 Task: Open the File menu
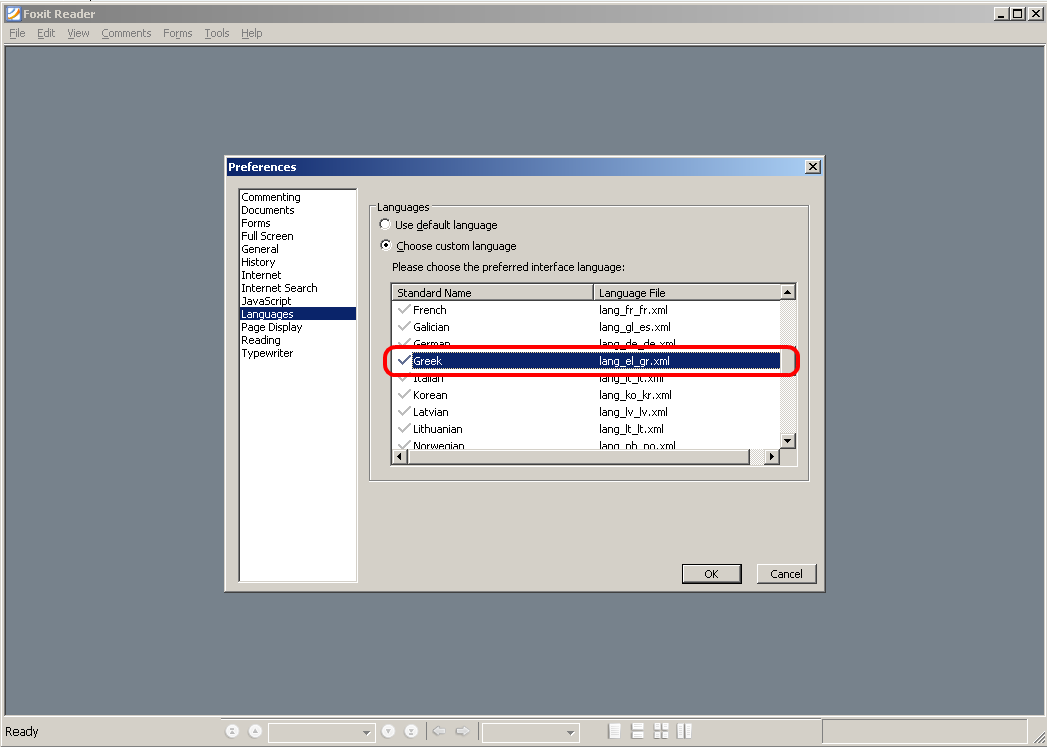coord(17,33)
